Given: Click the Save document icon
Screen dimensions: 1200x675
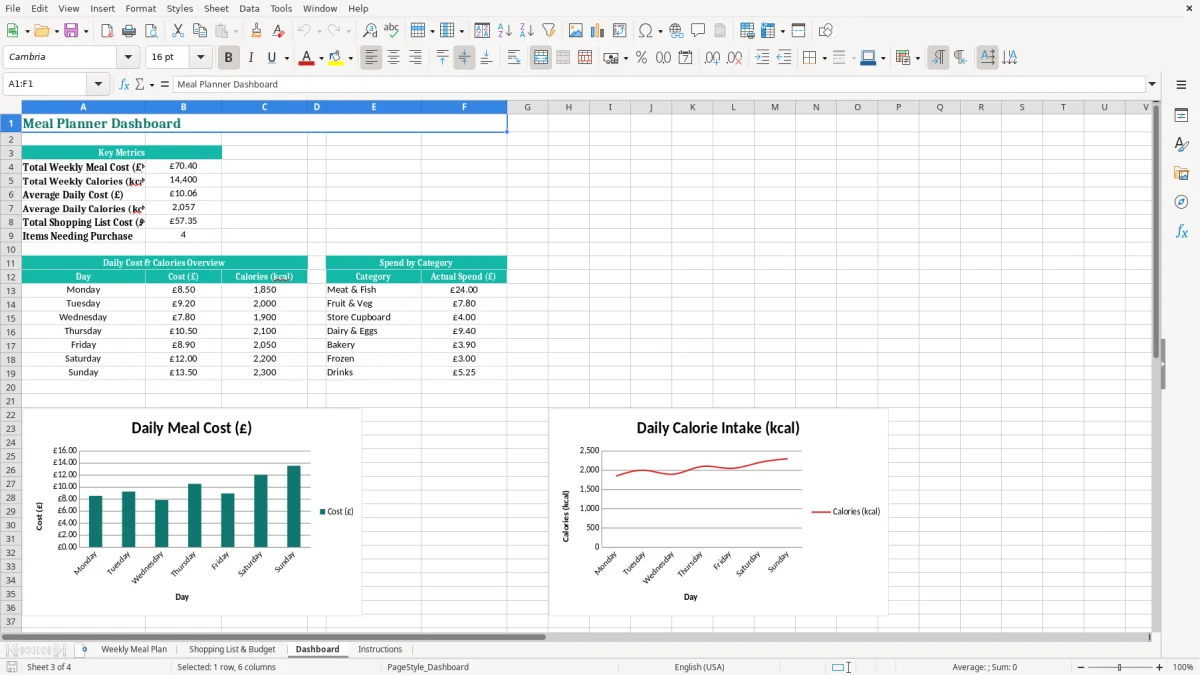Looking at the screenshot, I should click(x=70, y=31).
